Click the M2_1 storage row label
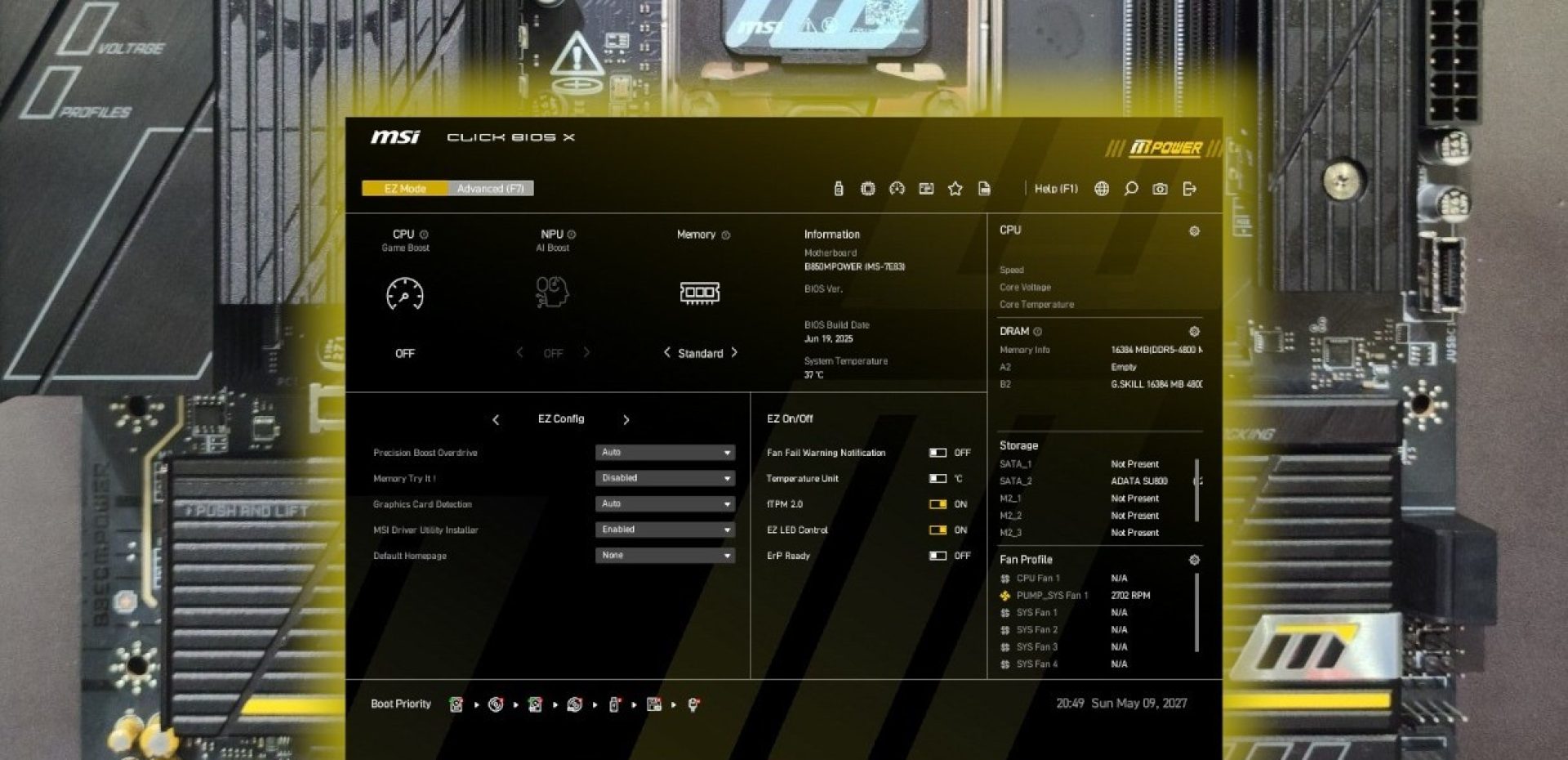The image size is (1568, 760). click(x=1010, y=498)
